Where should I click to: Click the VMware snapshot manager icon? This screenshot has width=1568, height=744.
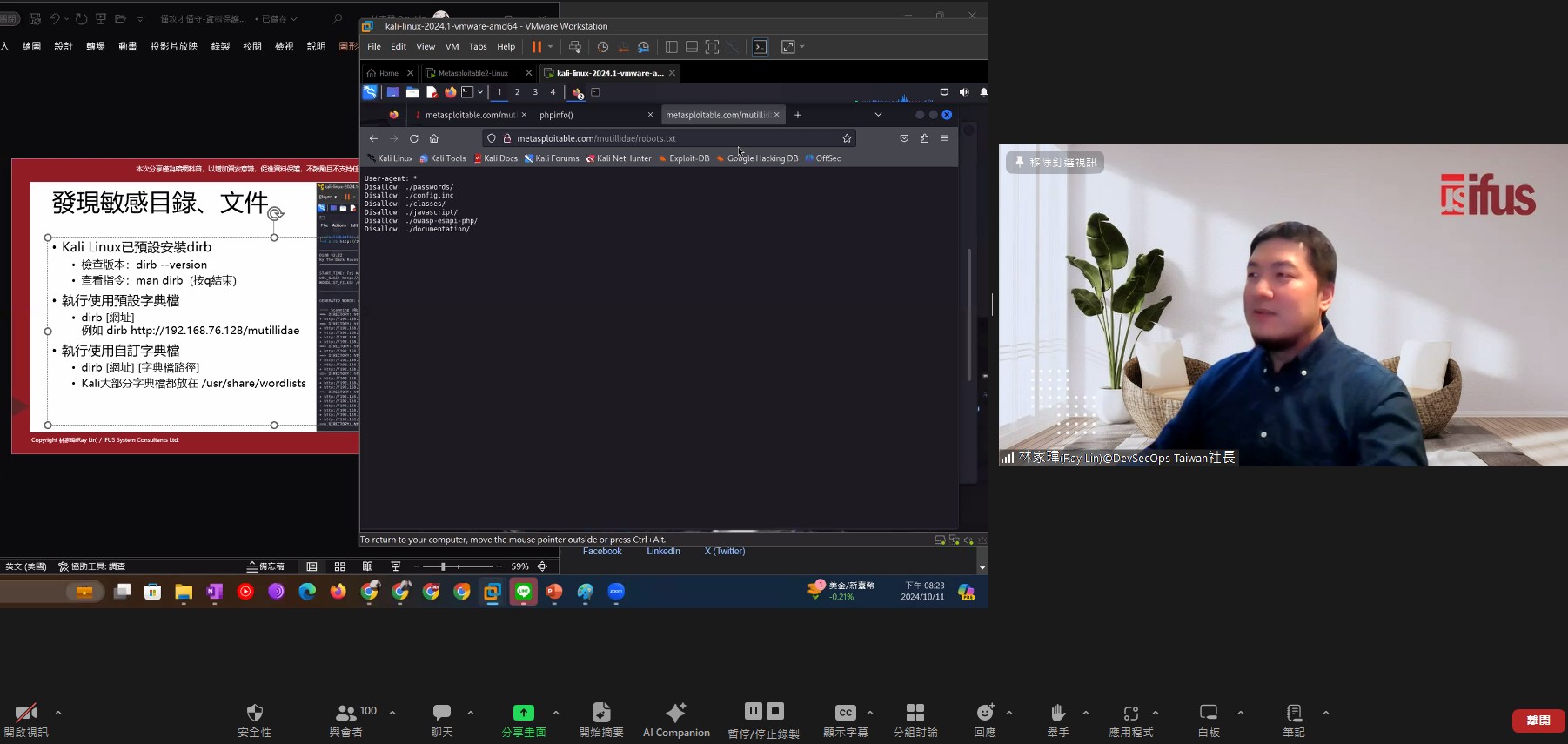643,47
